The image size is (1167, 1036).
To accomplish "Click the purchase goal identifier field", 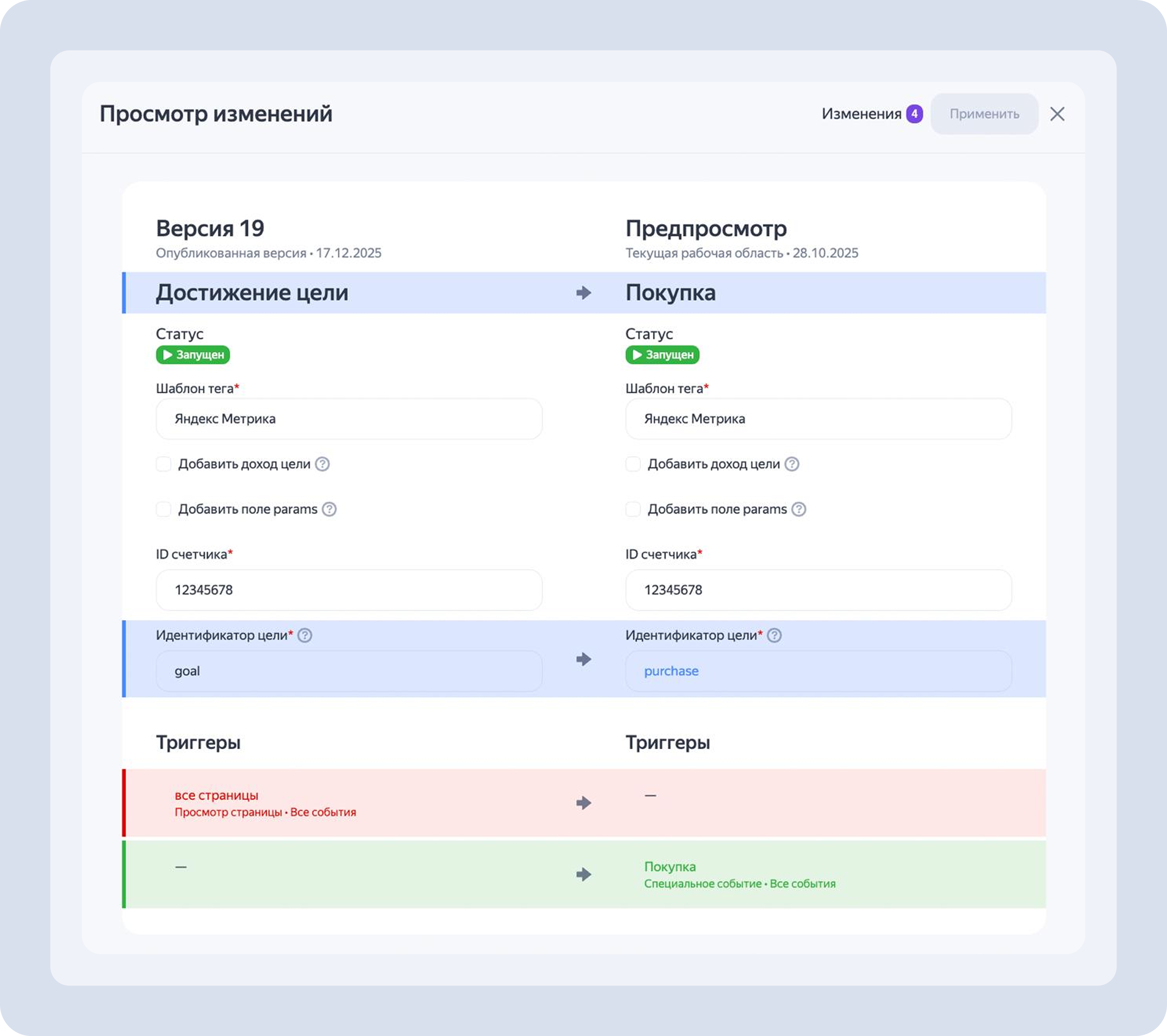I will pyautogui.click(x=818, y=671).
